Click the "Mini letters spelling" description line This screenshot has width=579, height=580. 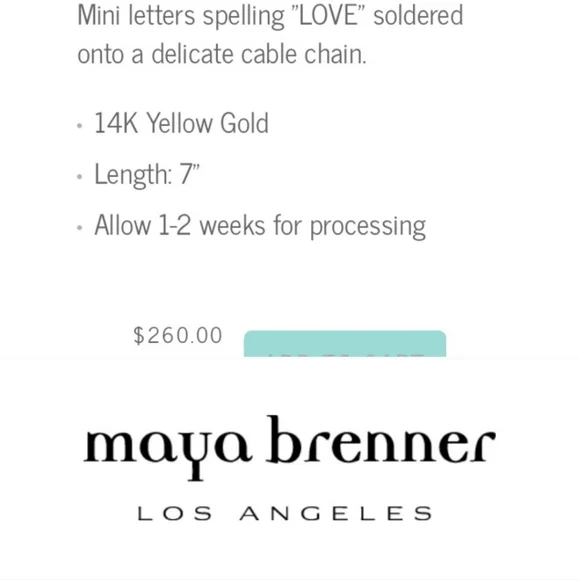(x=270, y=16)
